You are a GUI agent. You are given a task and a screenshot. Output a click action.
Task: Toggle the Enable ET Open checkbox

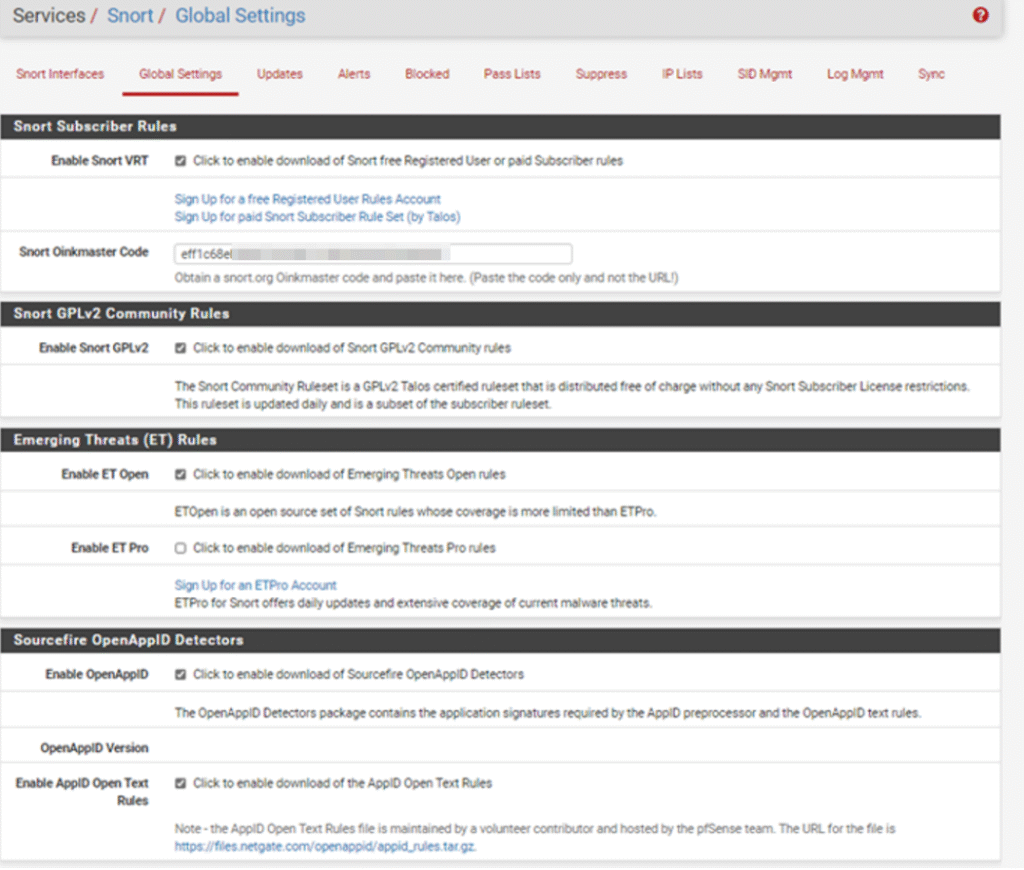click(181, 475)
